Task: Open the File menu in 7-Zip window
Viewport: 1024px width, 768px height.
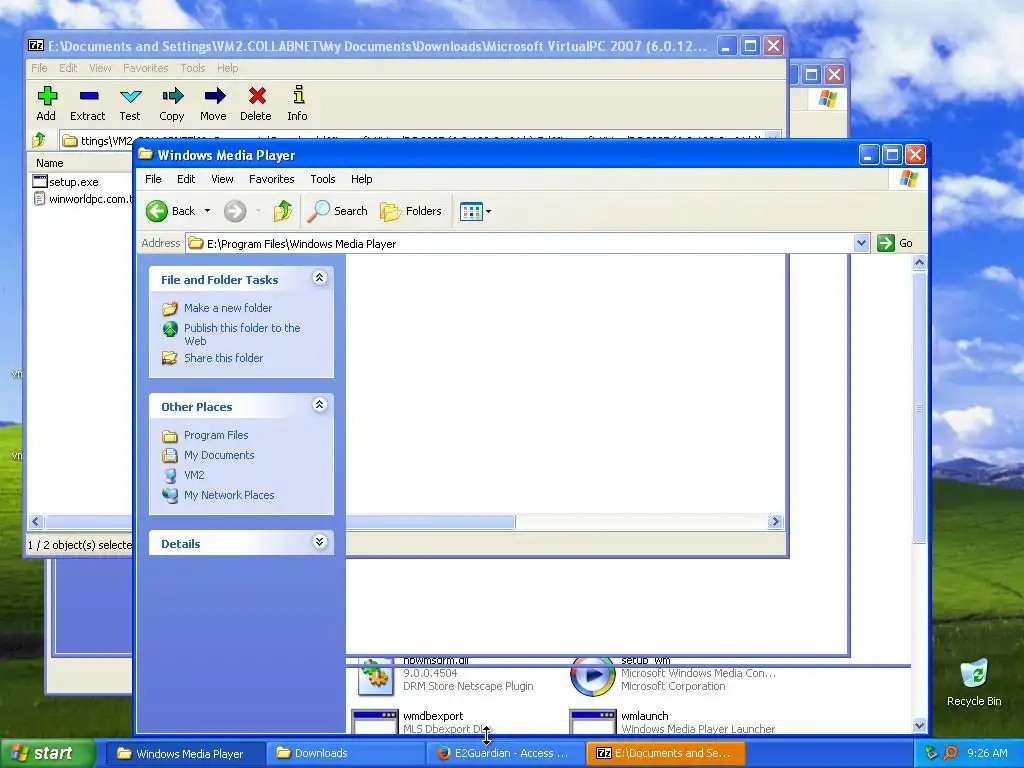Action: [39, 68]
